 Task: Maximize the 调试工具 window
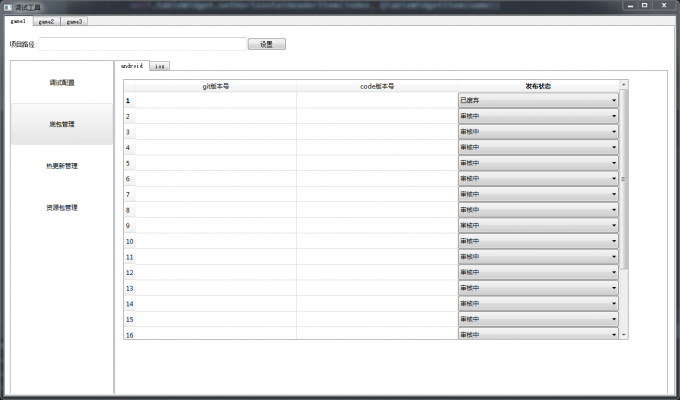(644, 5)
